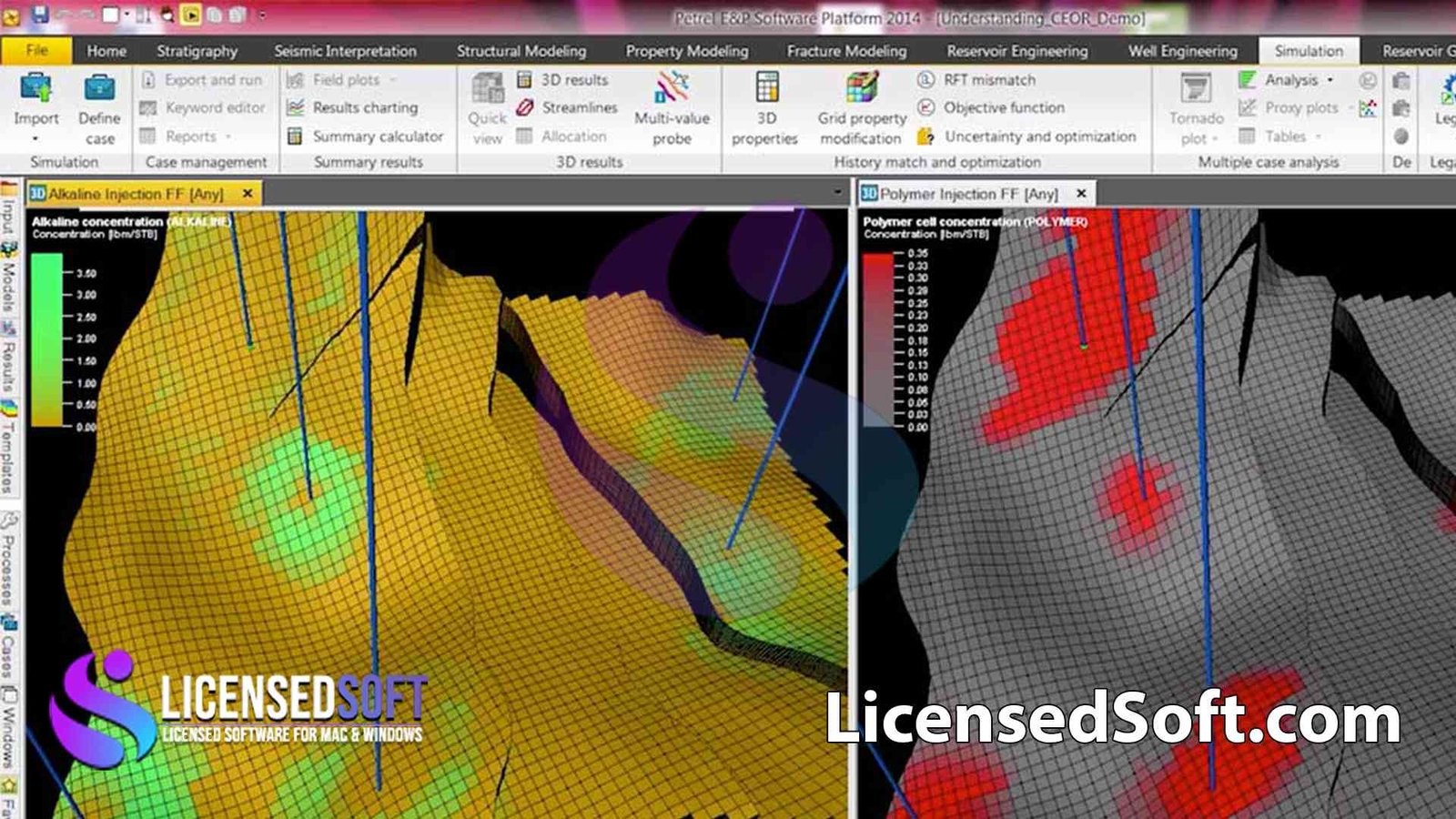Open the Keyword editor

[203, 107]
